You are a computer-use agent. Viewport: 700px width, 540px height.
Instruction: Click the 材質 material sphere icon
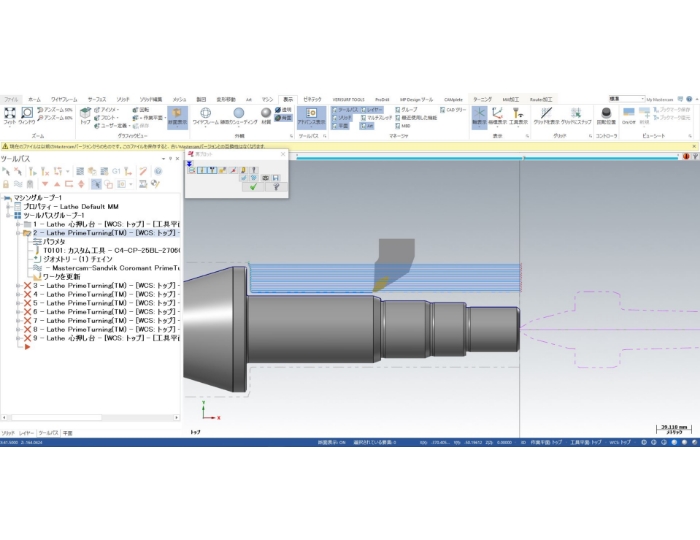tap(266, 113)
